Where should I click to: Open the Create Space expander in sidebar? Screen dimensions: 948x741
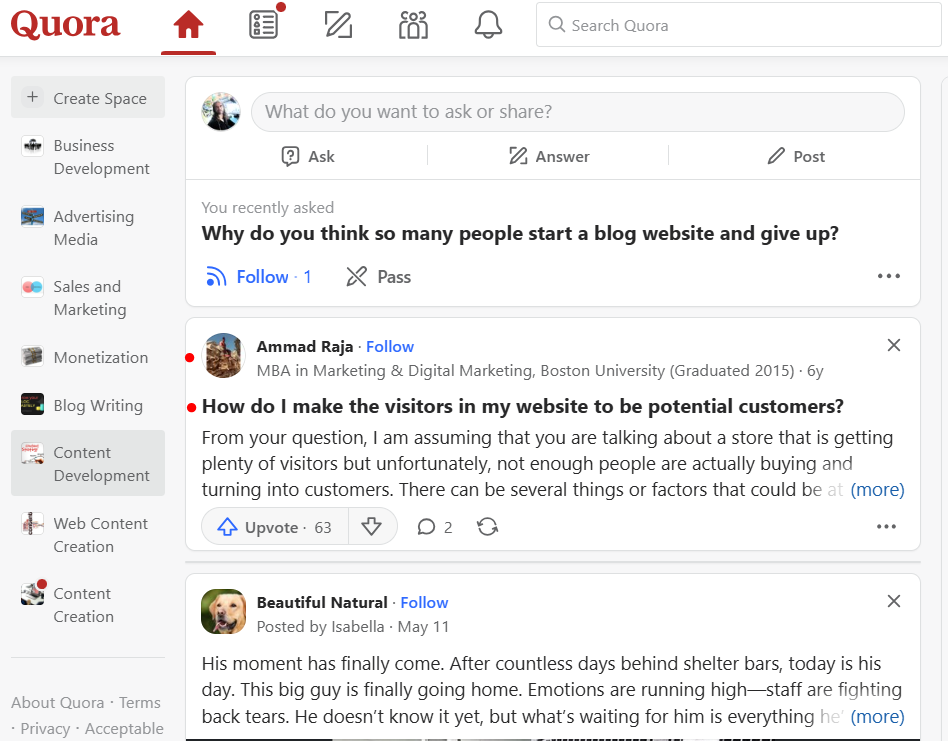(x=87, y=97)
